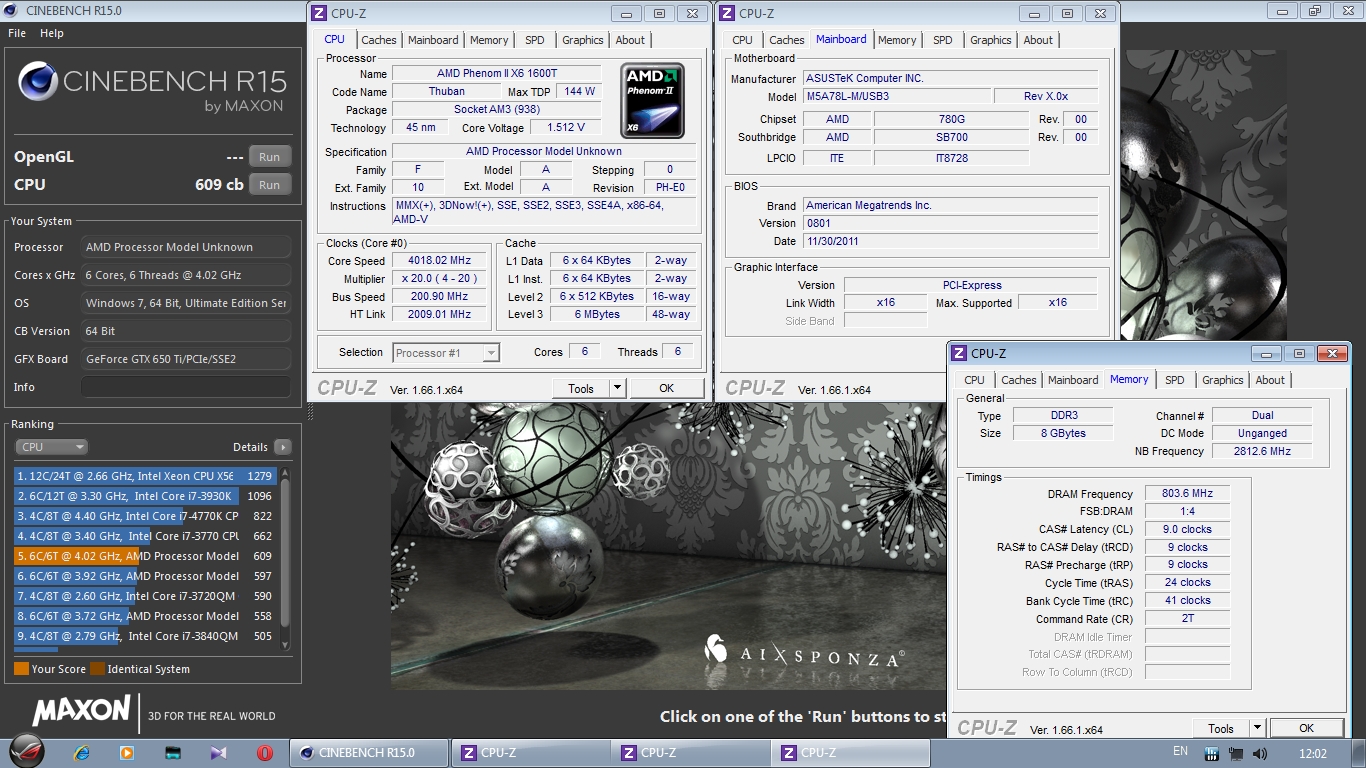Select ranking row i7-4770K 822

145,516
